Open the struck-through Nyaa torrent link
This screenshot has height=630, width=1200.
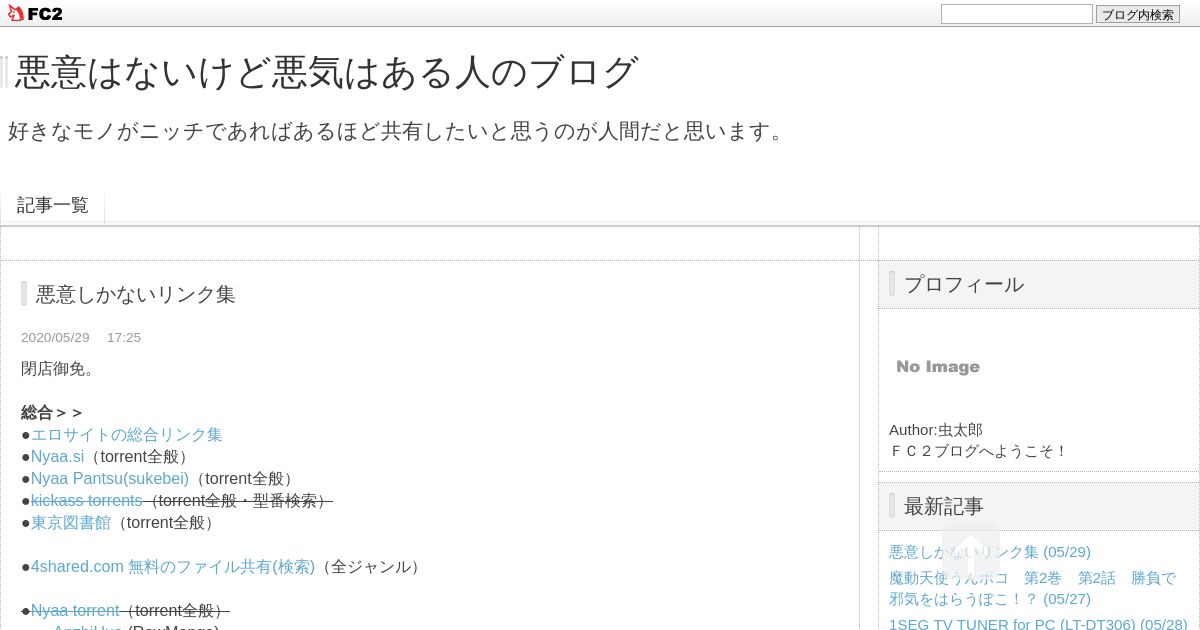click(75, 611)
